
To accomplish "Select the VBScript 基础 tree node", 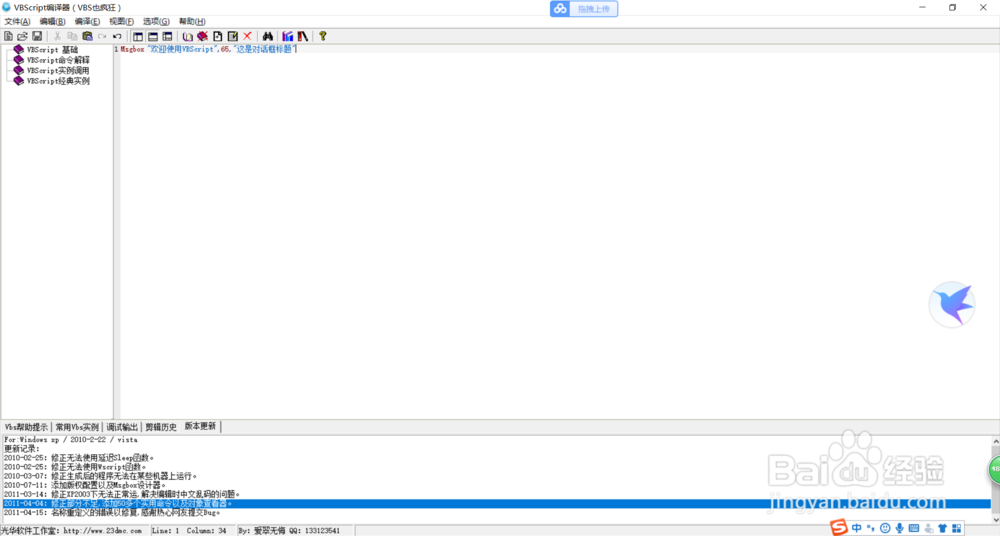I will 52,50.
